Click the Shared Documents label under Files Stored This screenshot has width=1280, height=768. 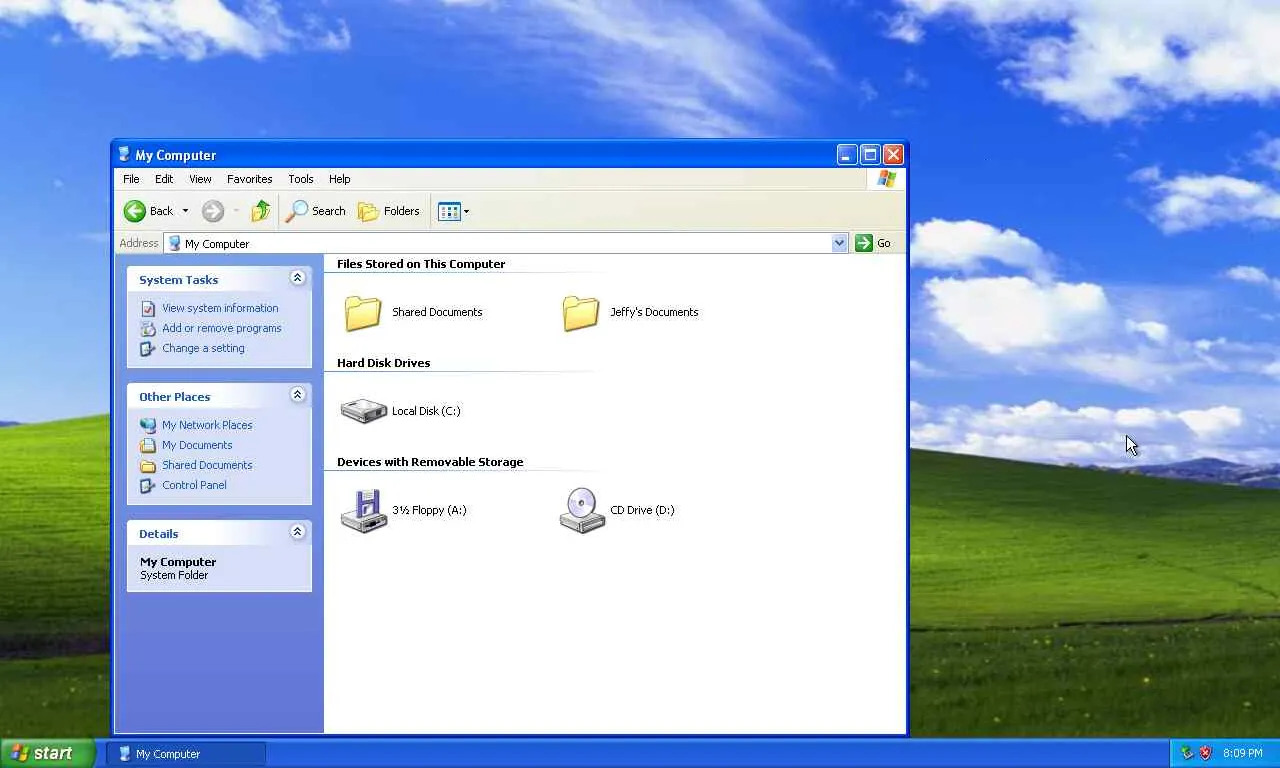tap(437, 312)
